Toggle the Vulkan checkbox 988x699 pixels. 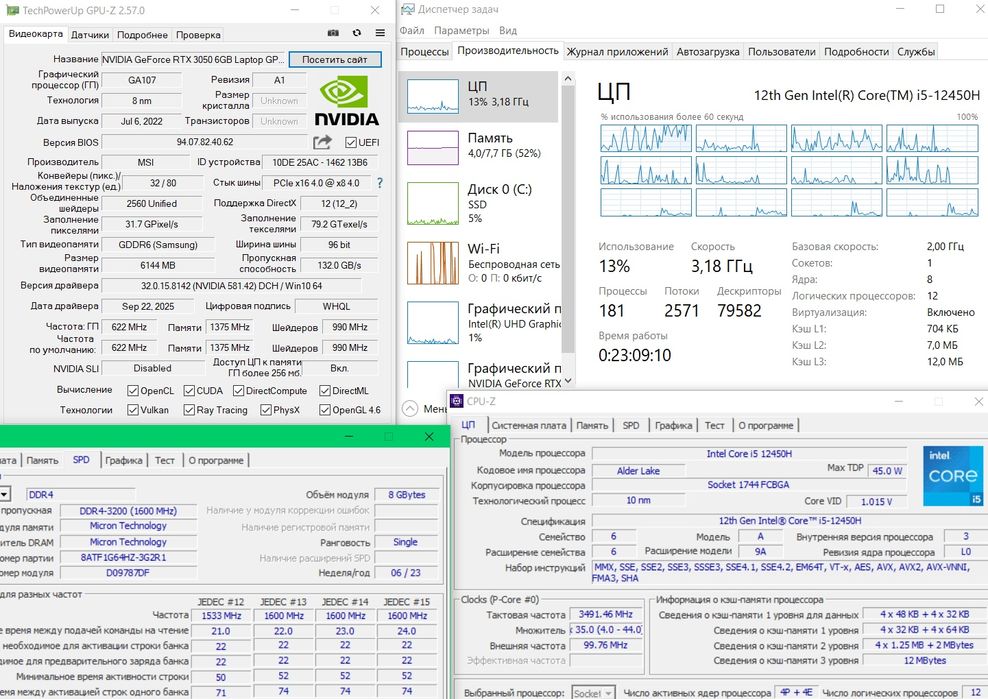(x=132, y=410)
